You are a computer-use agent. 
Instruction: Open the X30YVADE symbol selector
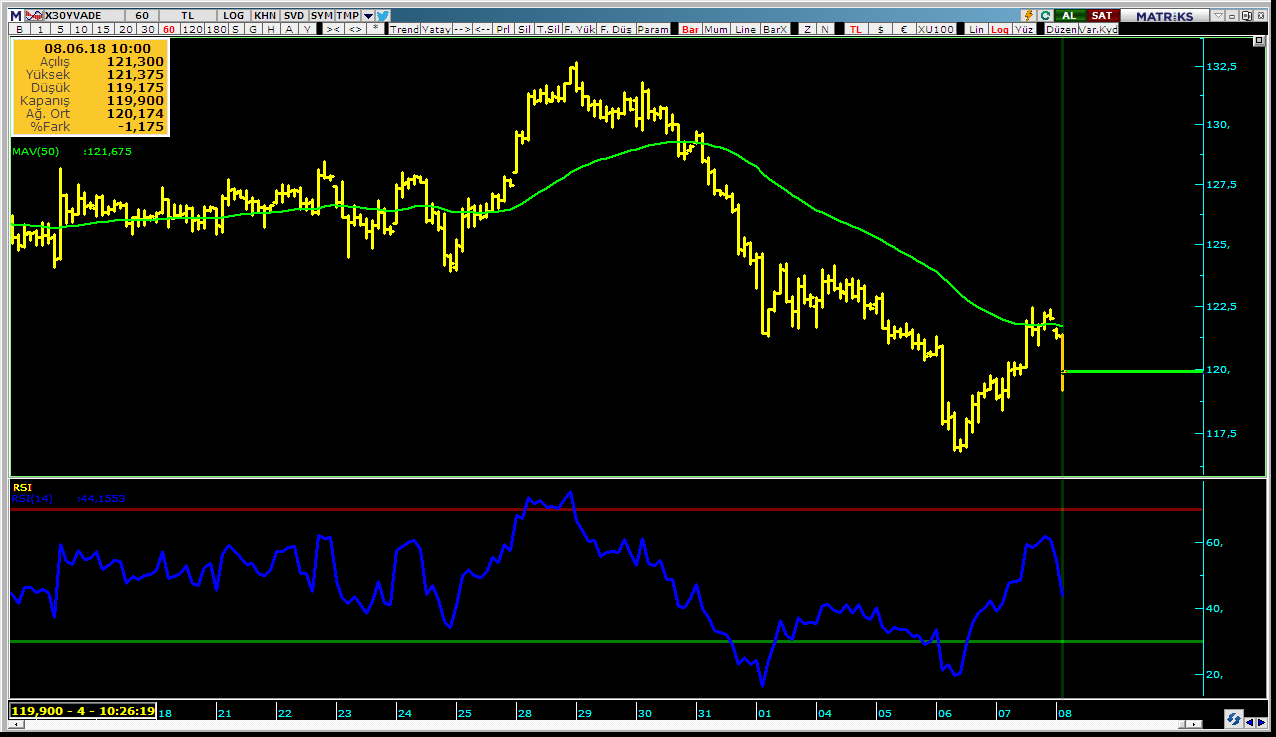[x=84, y=16]
